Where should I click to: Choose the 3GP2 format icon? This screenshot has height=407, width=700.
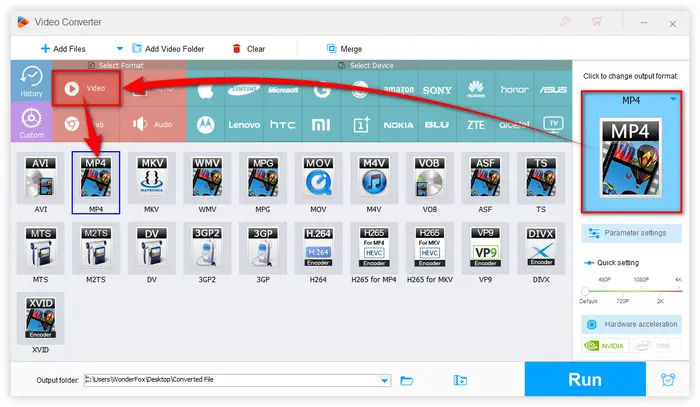[207, 248]
